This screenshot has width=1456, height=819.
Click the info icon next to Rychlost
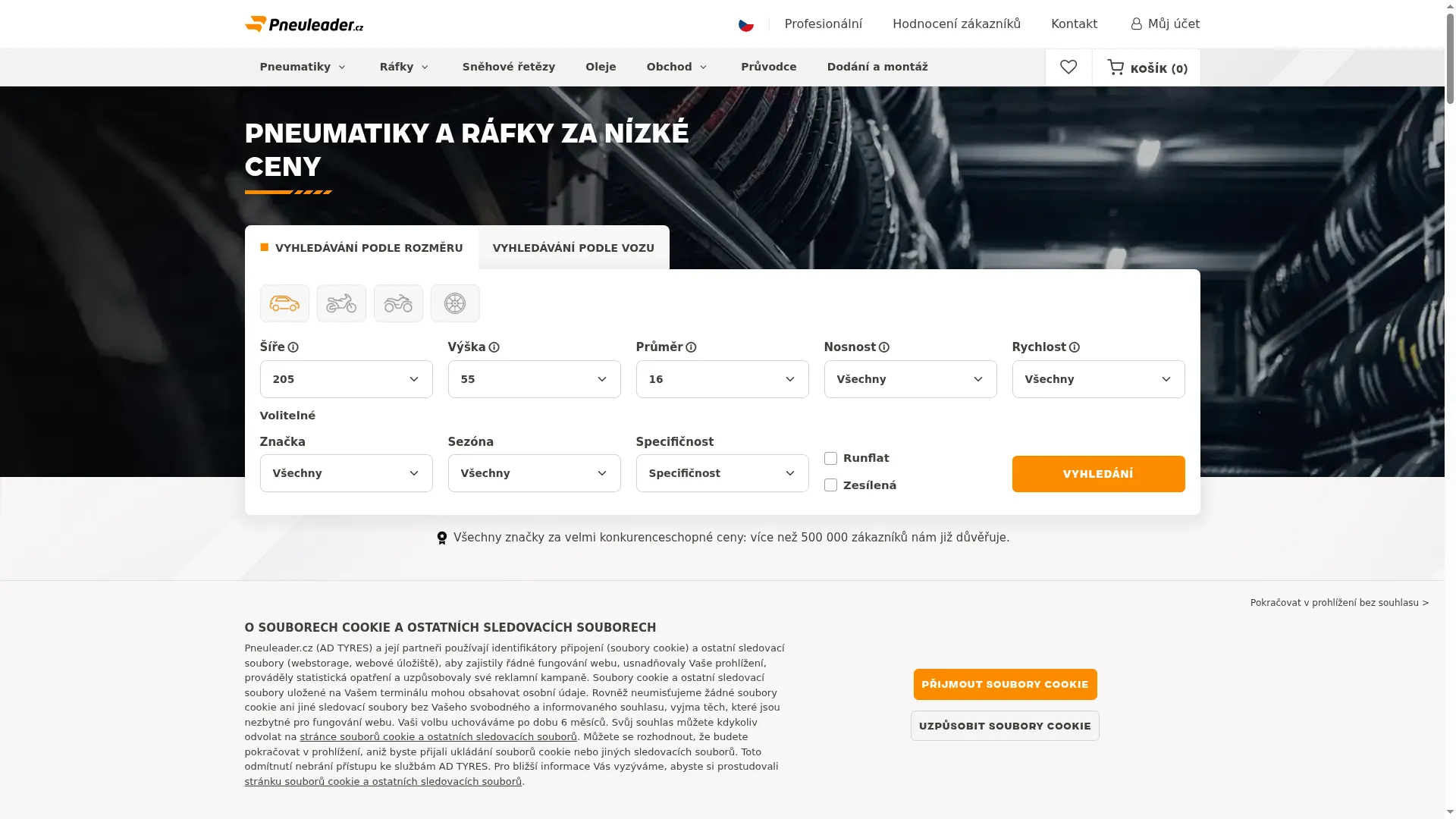tap(1075, 347)
